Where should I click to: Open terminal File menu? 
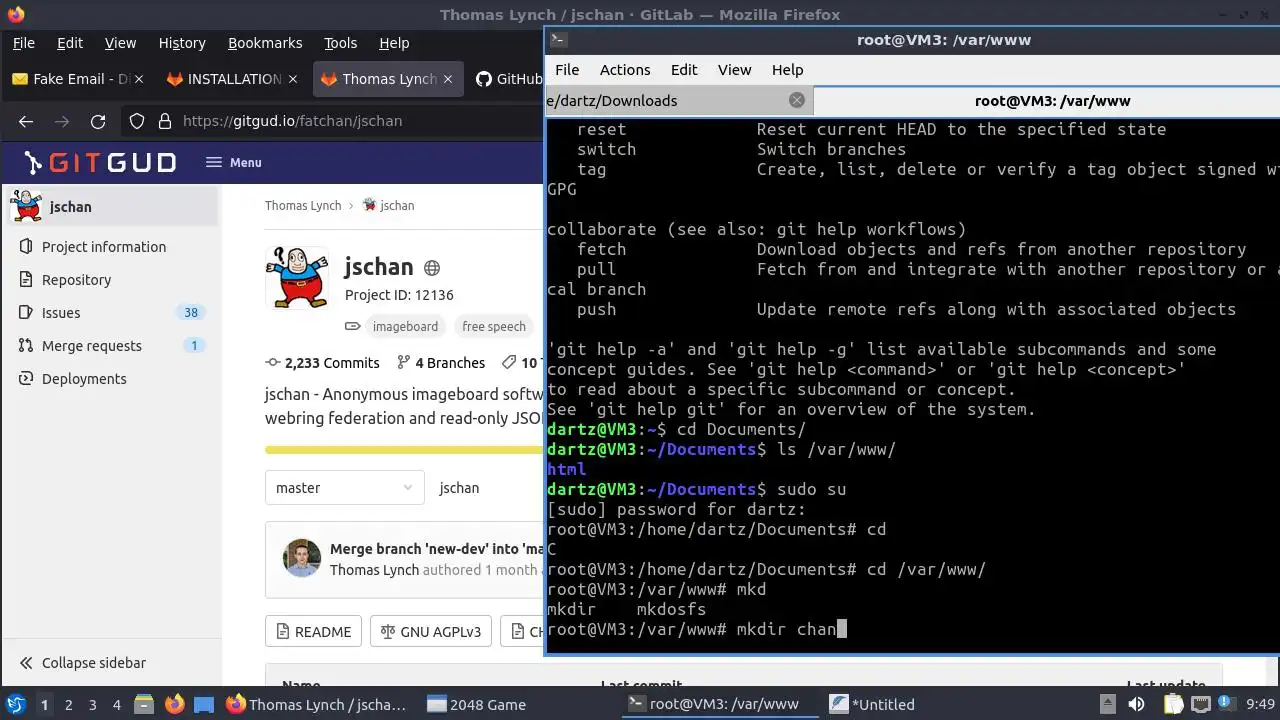tap(567, 70)
